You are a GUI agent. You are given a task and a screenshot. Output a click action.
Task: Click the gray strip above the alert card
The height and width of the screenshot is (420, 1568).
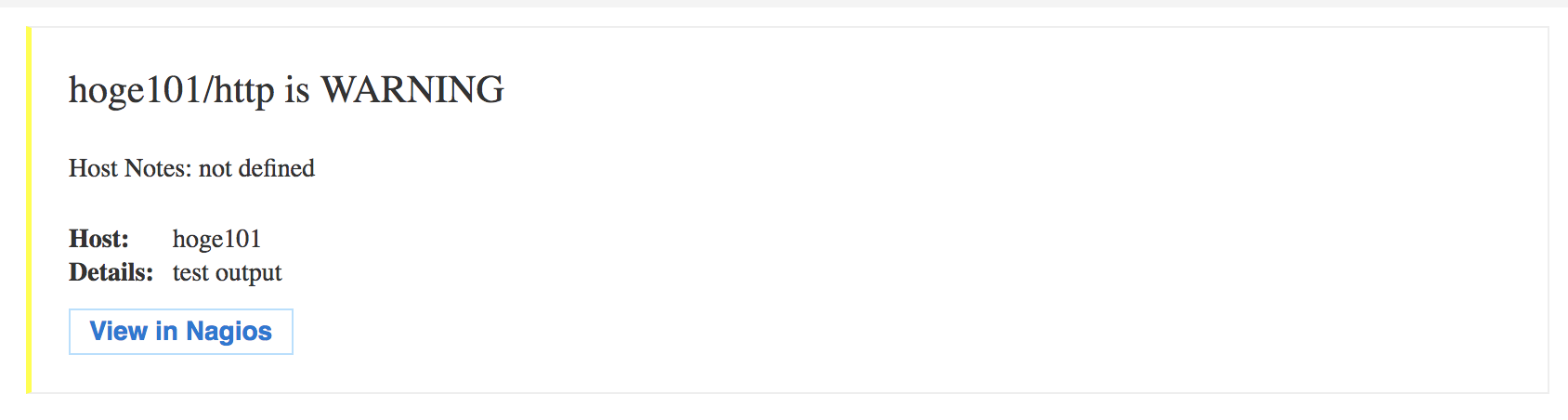[x=784, y=4]
